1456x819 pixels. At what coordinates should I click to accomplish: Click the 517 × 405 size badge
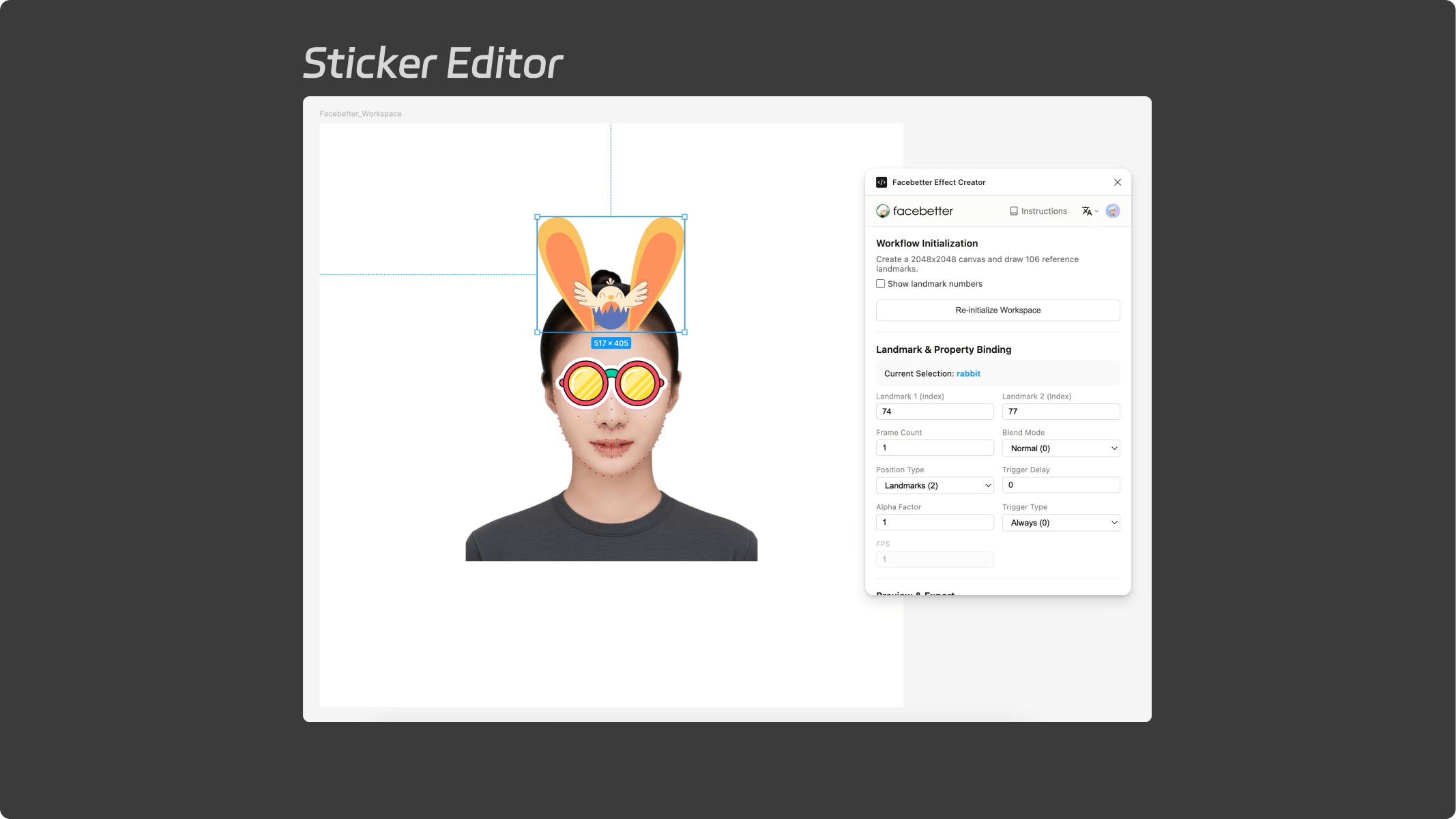[611, 343]
